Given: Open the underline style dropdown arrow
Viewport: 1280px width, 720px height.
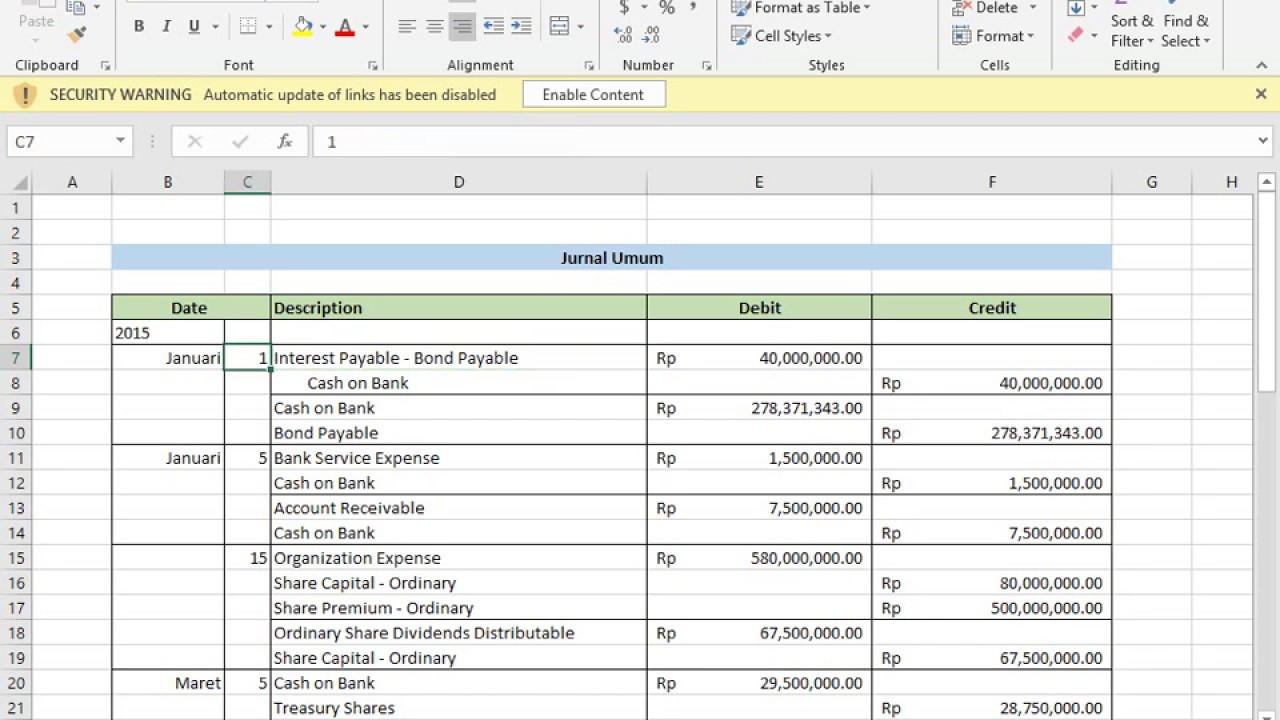Looking at the screenshot, I should 215,27.
